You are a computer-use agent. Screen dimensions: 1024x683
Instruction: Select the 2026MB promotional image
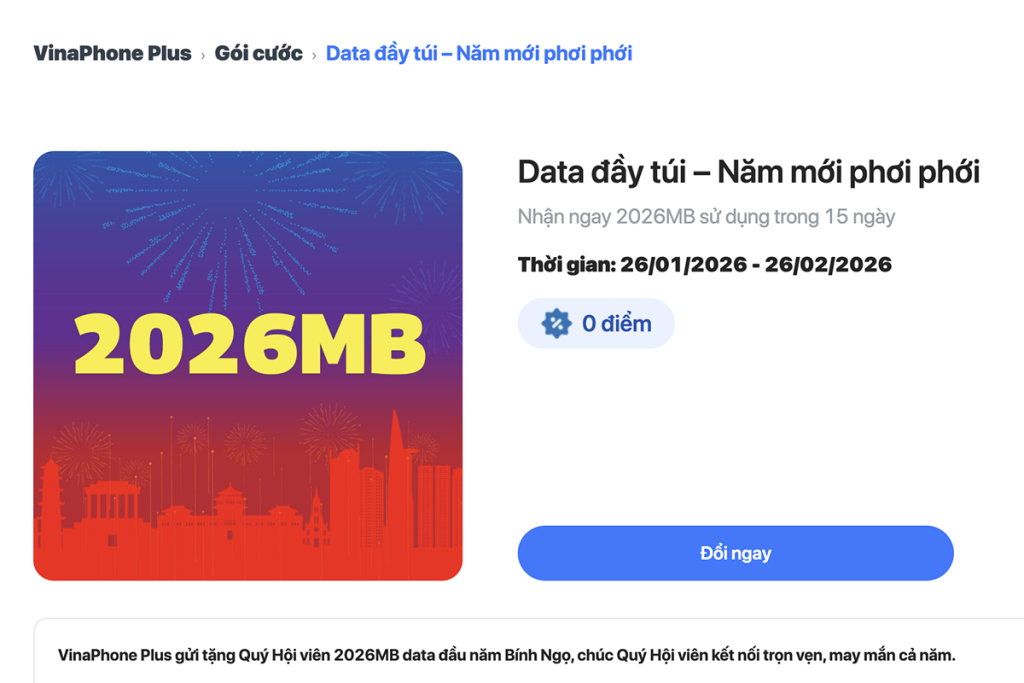(248, 365)
